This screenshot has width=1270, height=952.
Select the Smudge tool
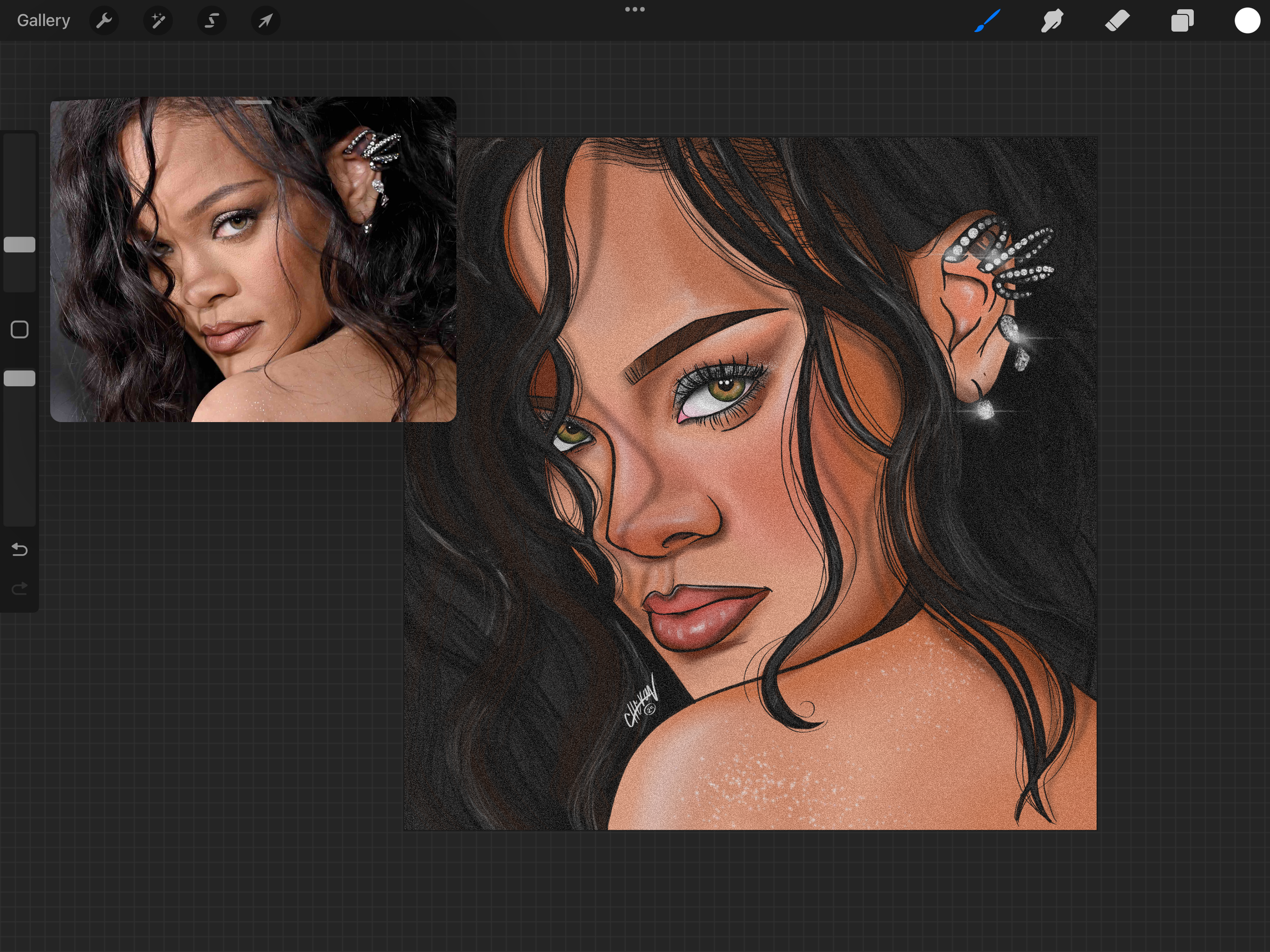[1052, 21]
